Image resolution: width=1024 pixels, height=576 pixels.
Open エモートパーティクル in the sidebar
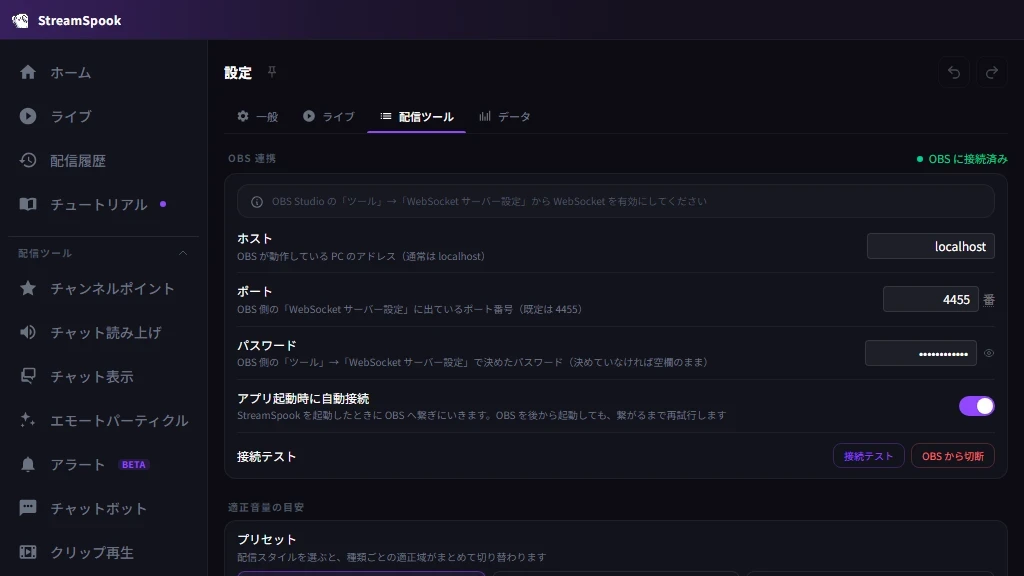coord(104,420)
